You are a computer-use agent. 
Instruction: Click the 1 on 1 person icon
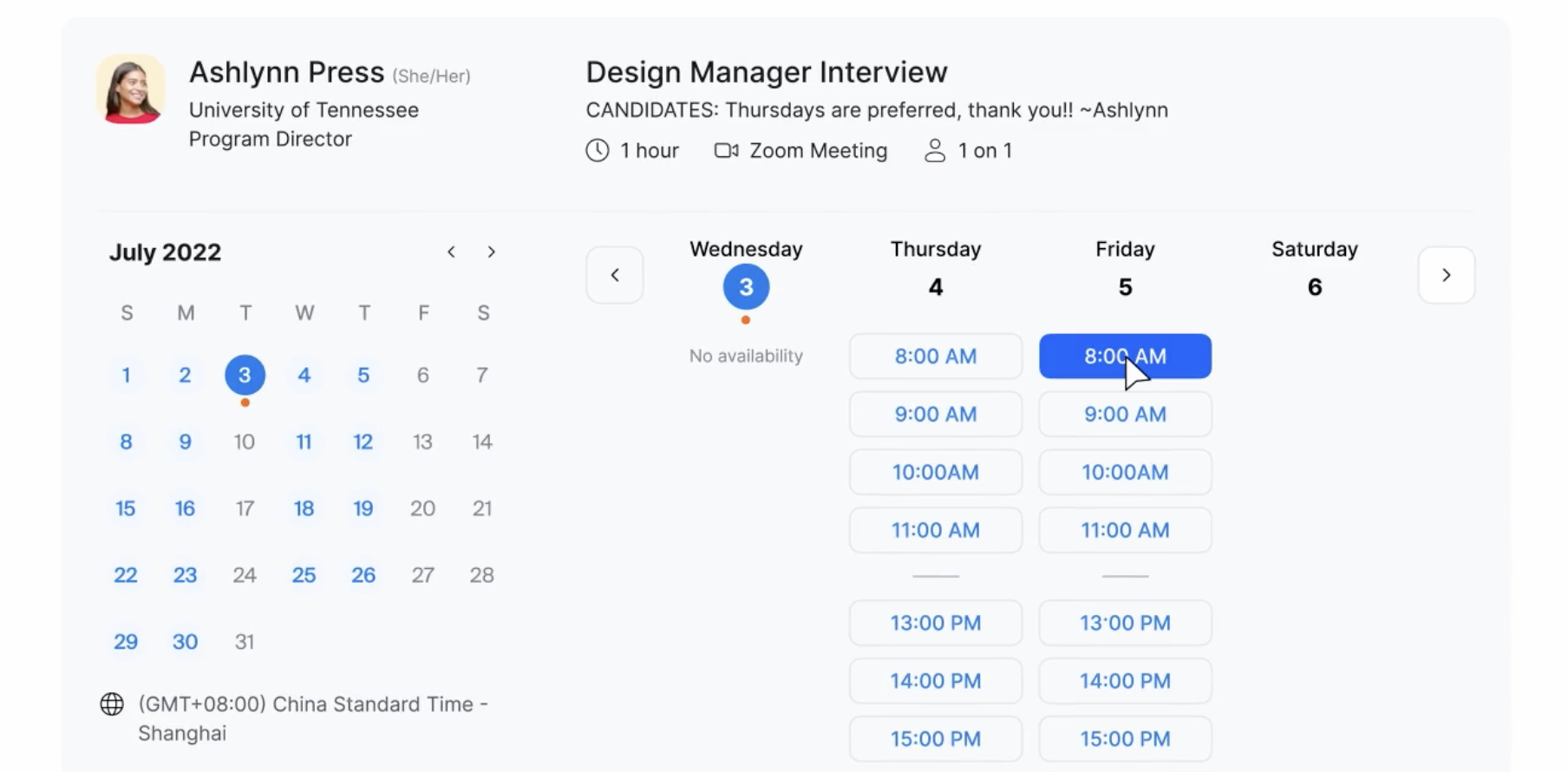point(935,150)
